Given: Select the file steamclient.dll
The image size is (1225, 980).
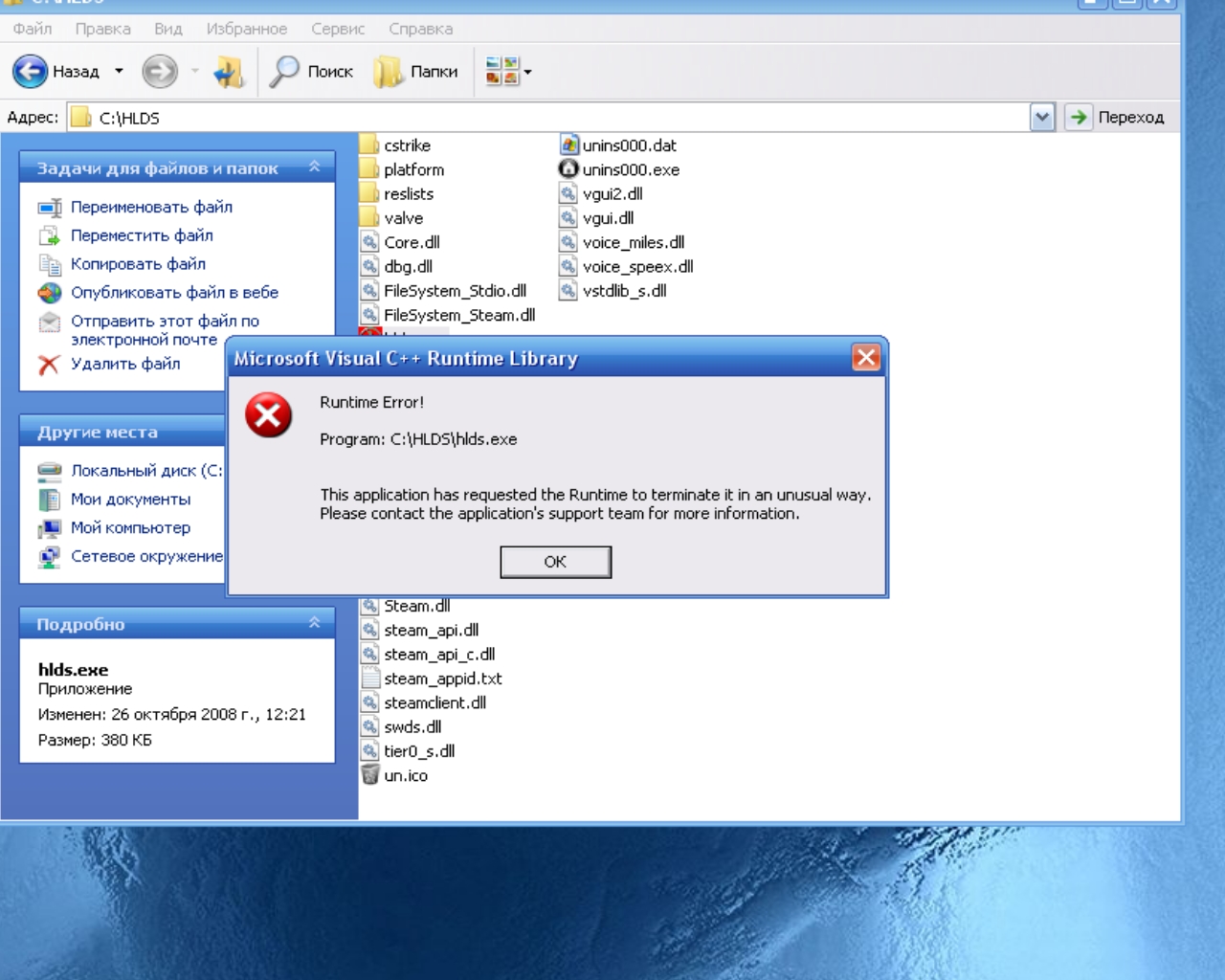Looking at the screenshot, I should tap(424, 702).
